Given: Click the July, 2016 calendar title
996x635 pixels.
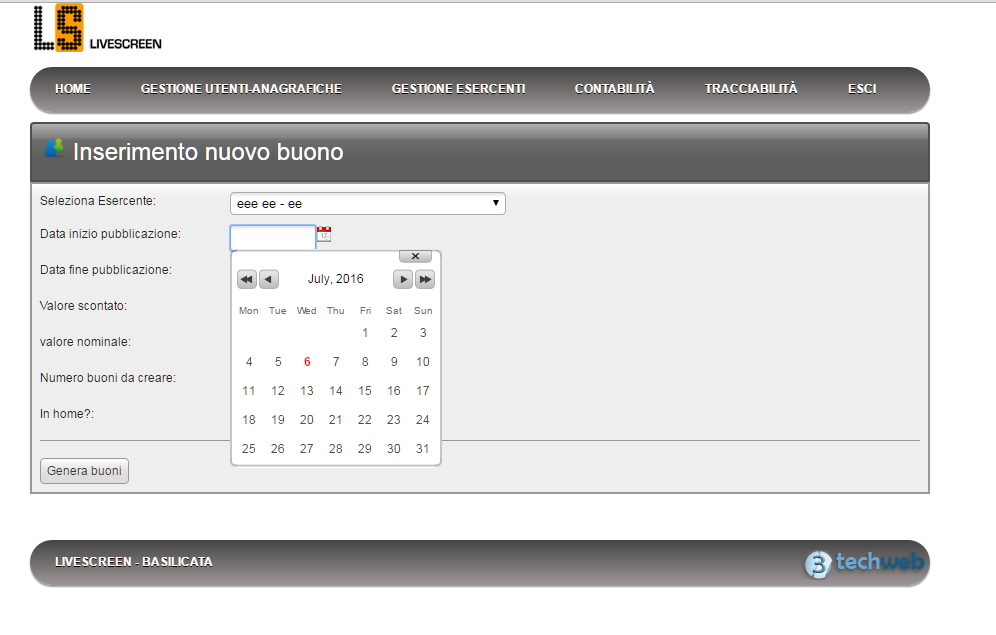Looking at the screenshot, I should [336, 279].
